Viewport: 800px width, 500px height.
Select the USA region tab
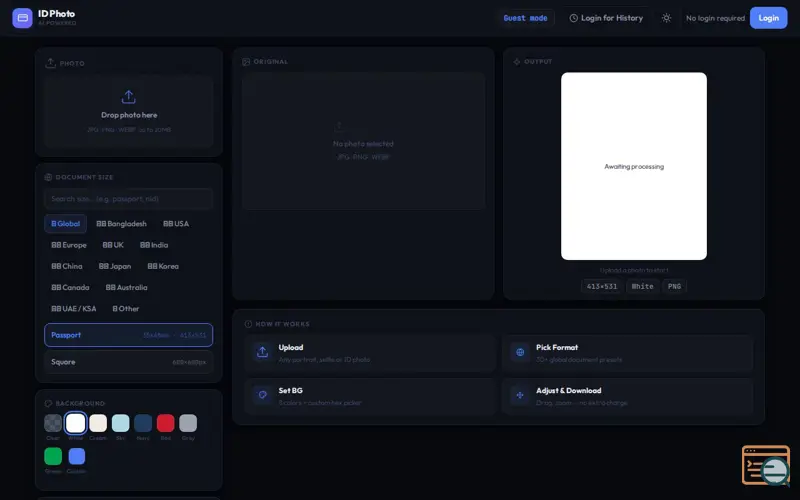(176, 223)
